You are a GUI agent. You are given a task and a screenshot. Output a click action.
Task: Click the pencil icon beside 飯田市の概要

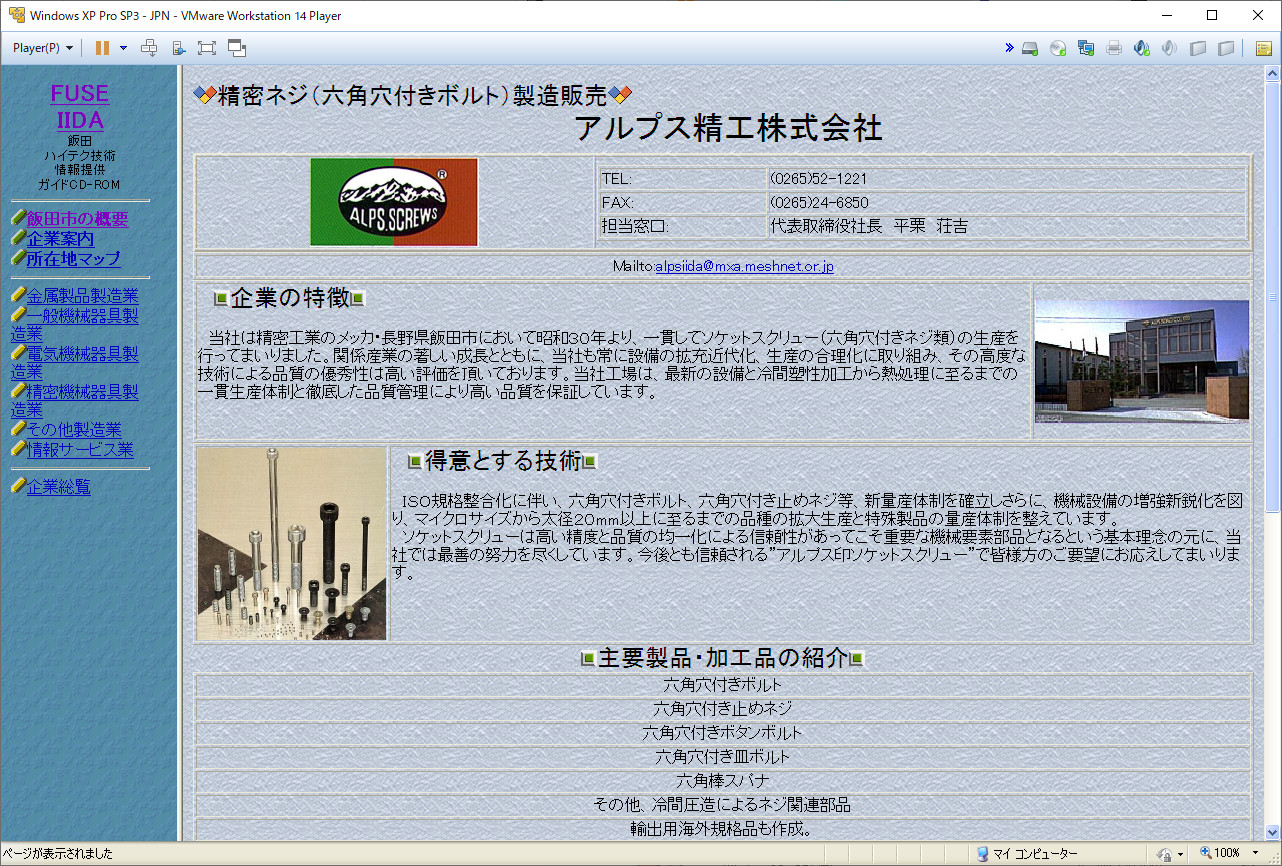point(18,219)
